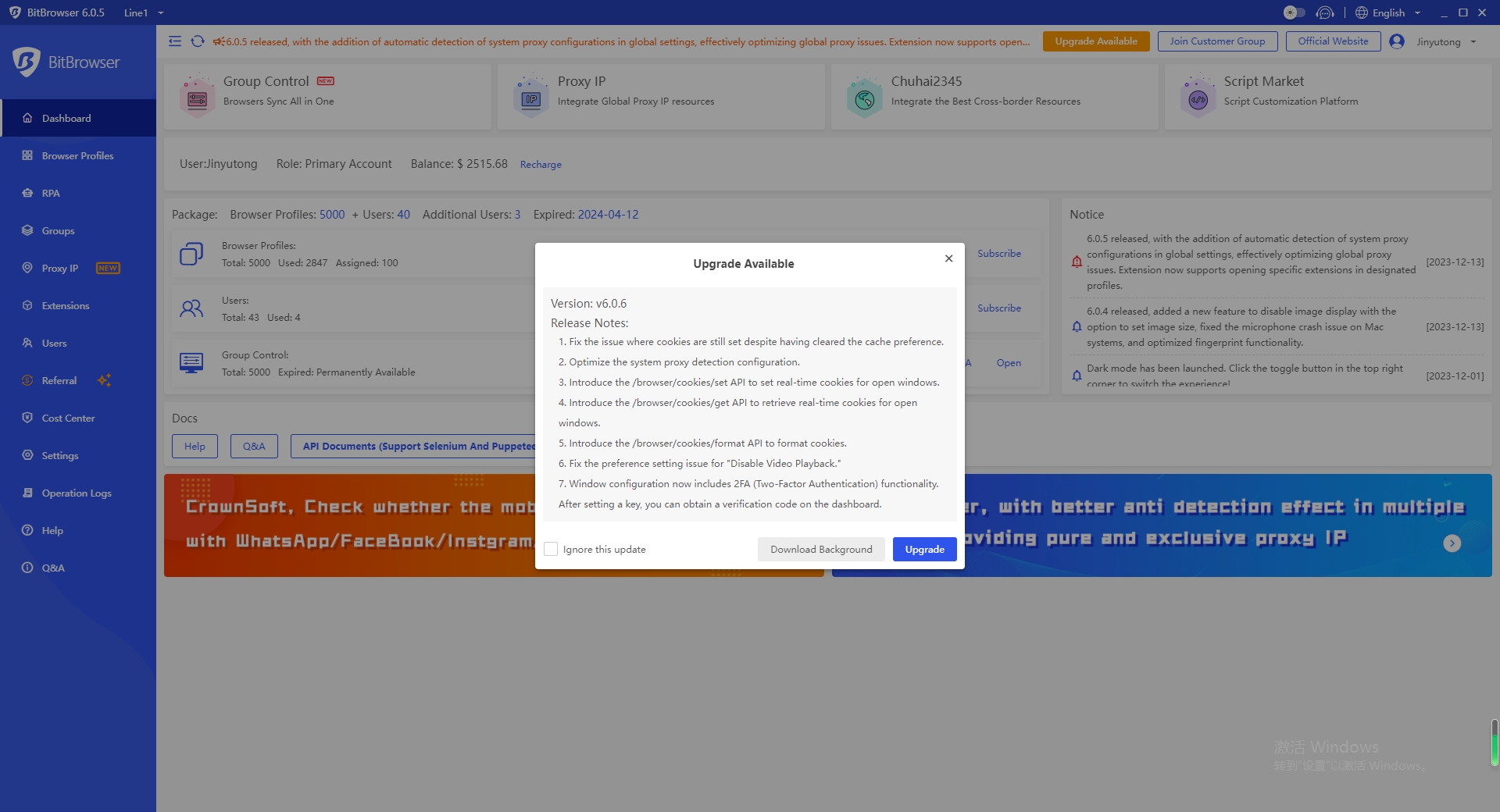The image size is (1500, 812).
Task: Click Subscribe for Users
Action: (x=999, y=308)
